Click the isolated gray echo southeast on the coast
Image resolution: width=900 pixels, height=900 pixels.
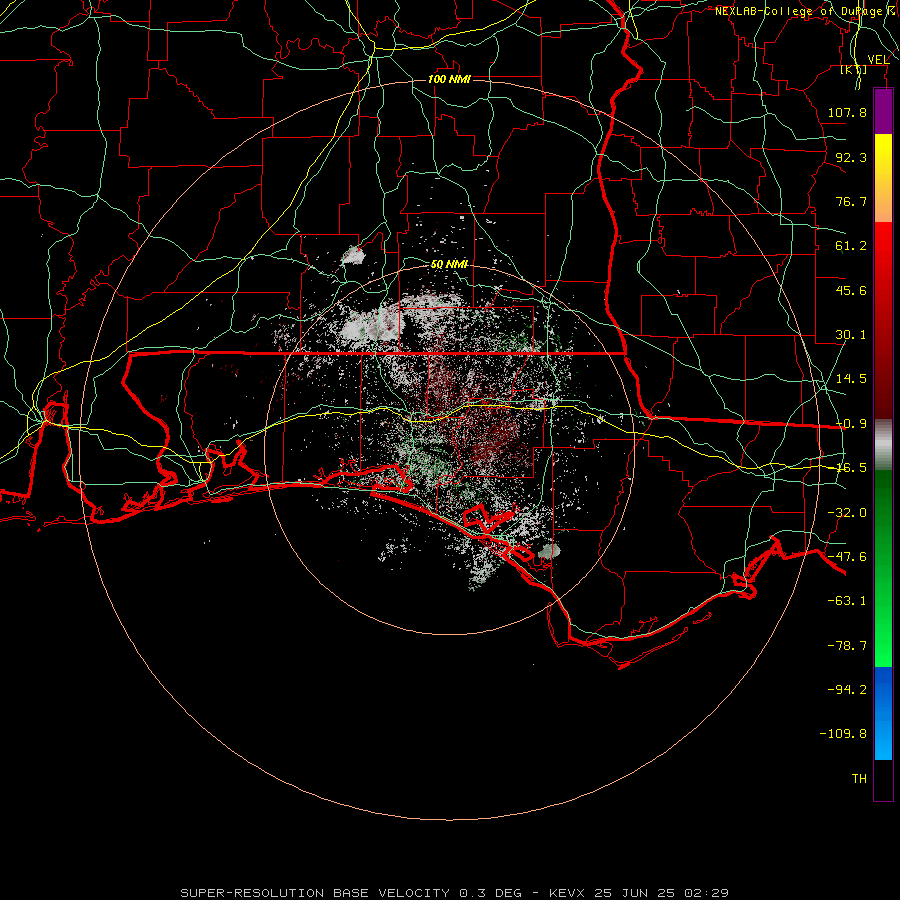549,552
